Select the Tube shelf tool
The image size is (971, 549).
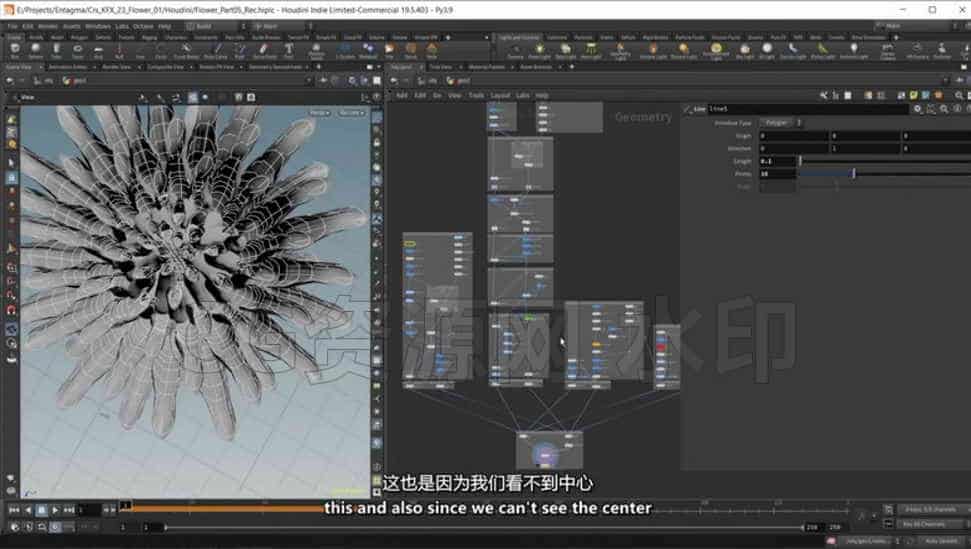[56, 50]
